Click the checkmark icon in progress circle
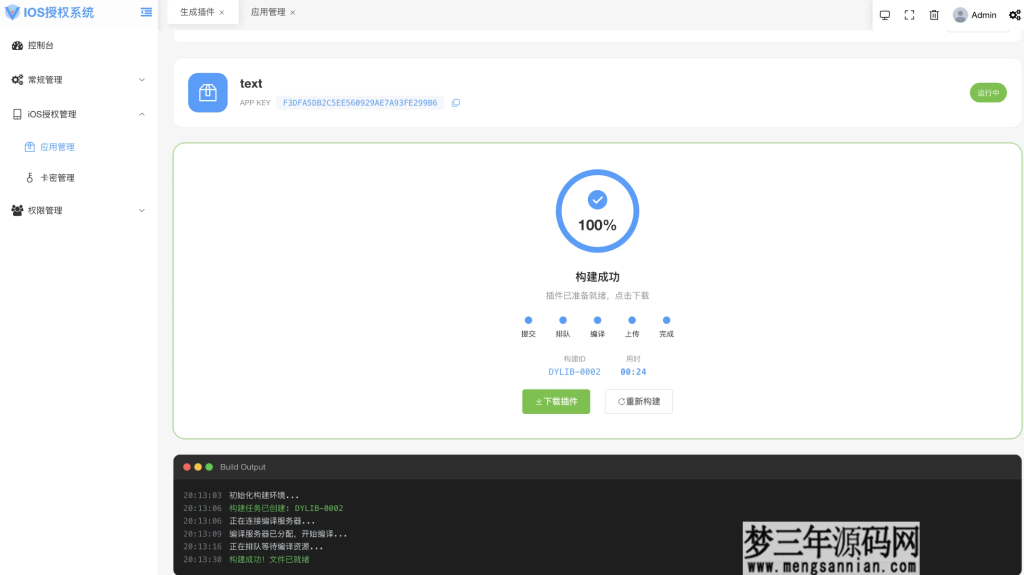This screenshot has height=575, width=1024. [597, 200]
